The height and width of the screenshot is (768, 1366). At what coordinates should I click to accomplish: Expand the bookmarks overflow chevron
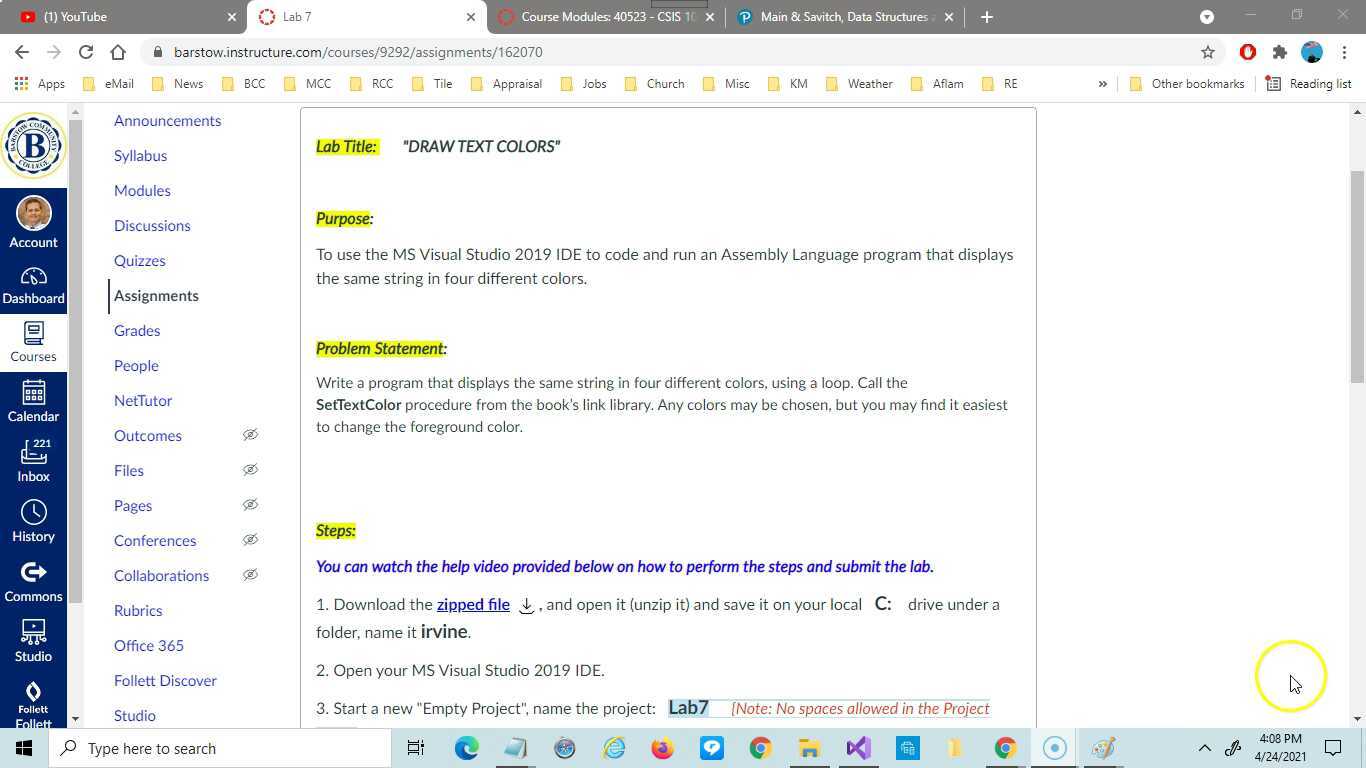[x=1103, y=83]
